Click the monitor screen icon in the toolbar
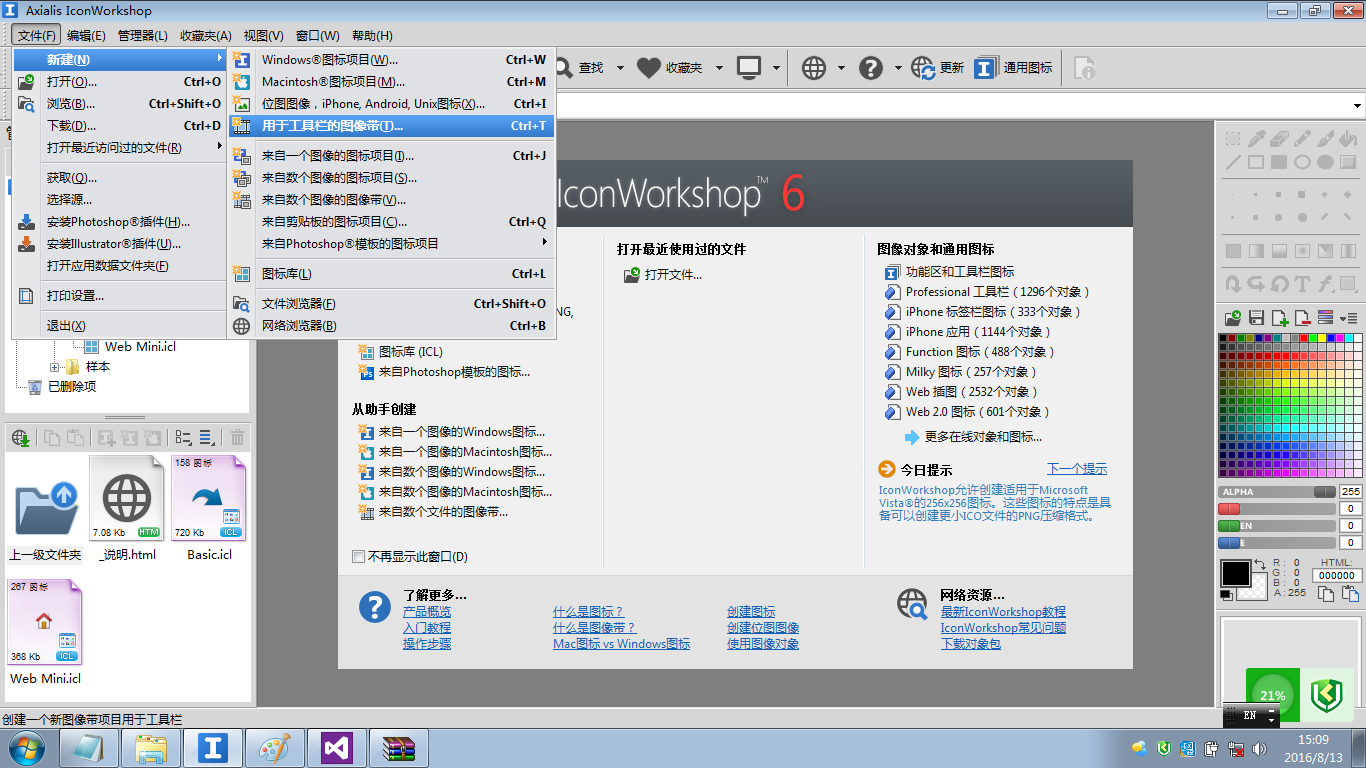The width and height of the screenshot is (1366, 768). [x=748, y=67]
